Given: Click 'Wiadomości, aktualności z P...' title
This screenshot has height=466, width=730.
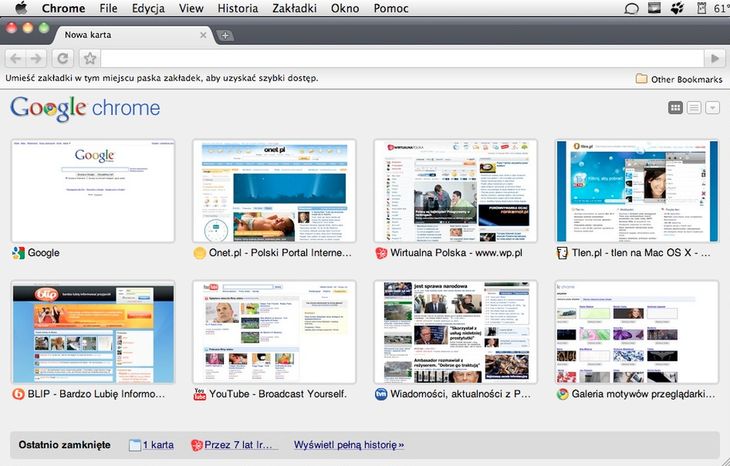Looking at the screenshot, I should (x=460, y=394).
